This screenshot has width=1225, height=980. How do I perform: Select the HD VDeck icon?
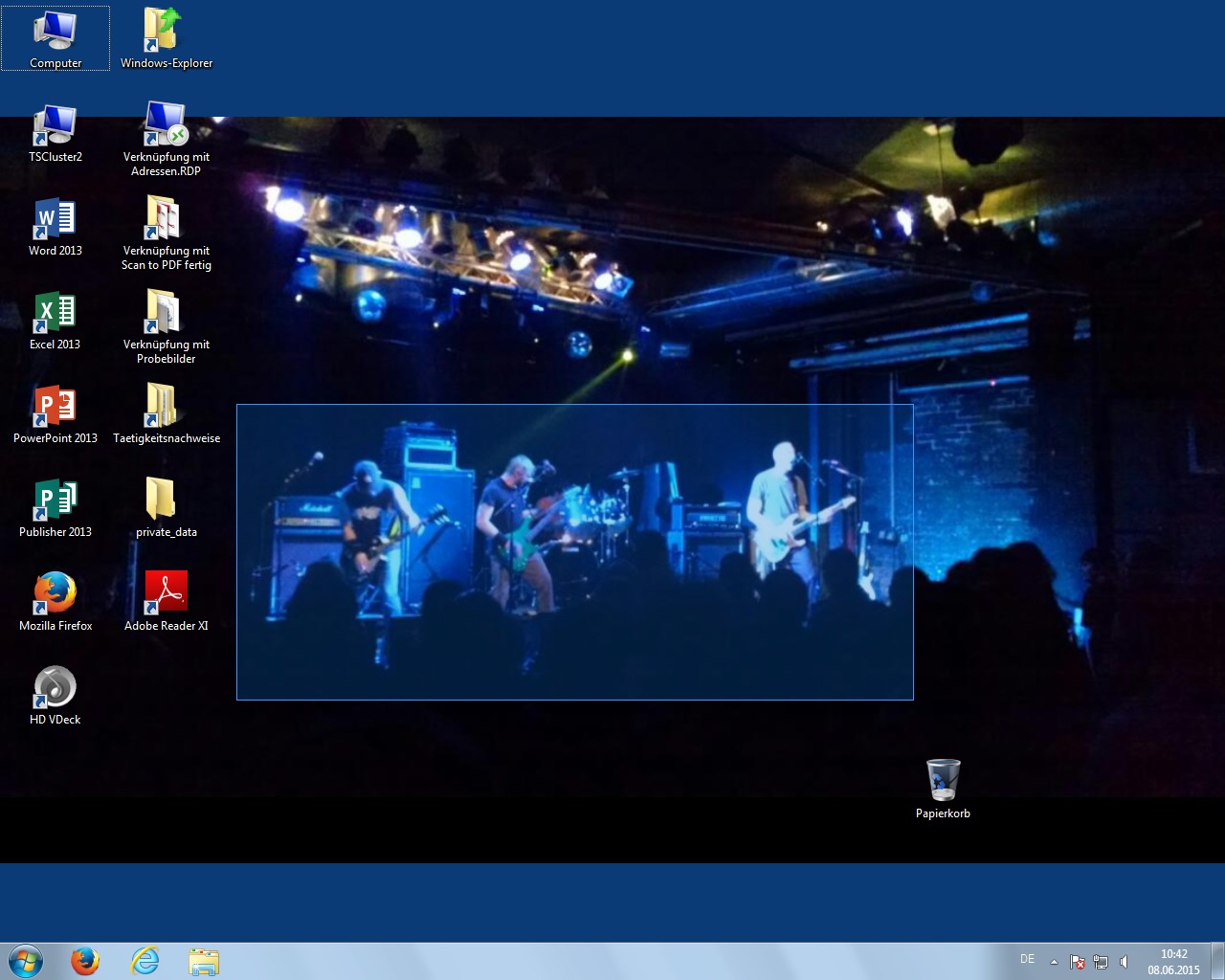point(56,691)
